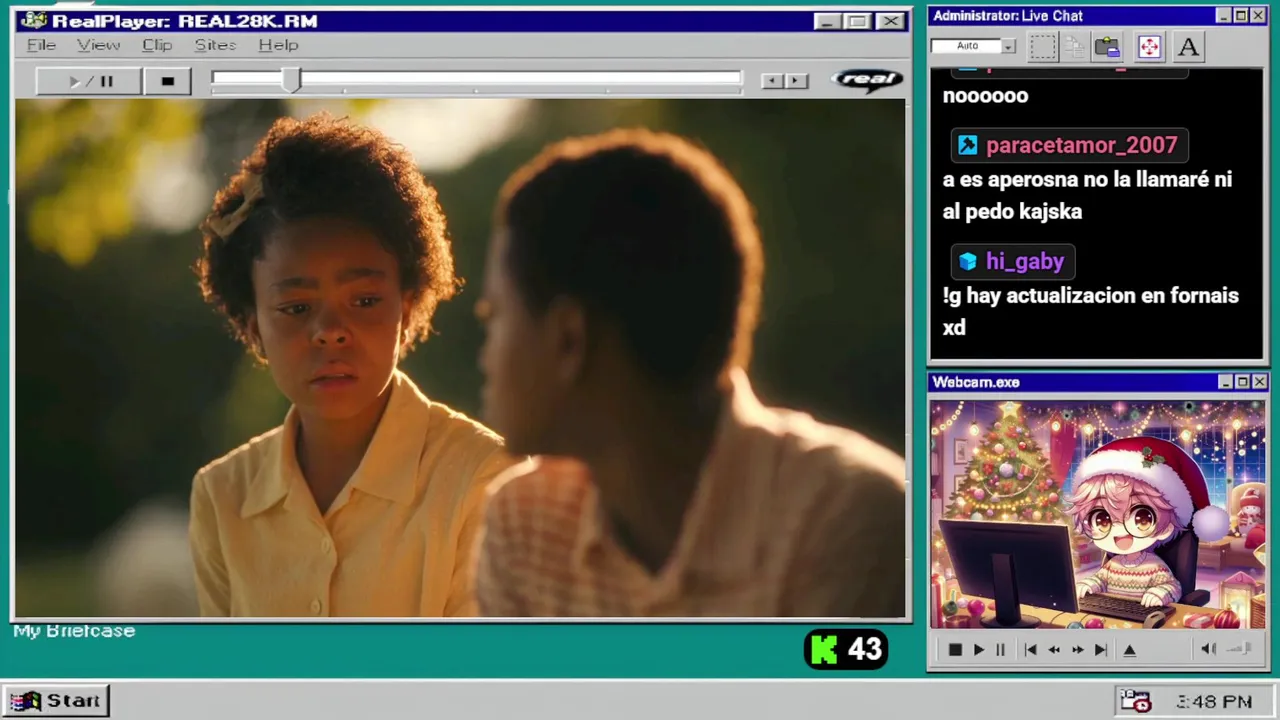
Task: Click the My Briefcase desktop label
Action: pos(74,631)
